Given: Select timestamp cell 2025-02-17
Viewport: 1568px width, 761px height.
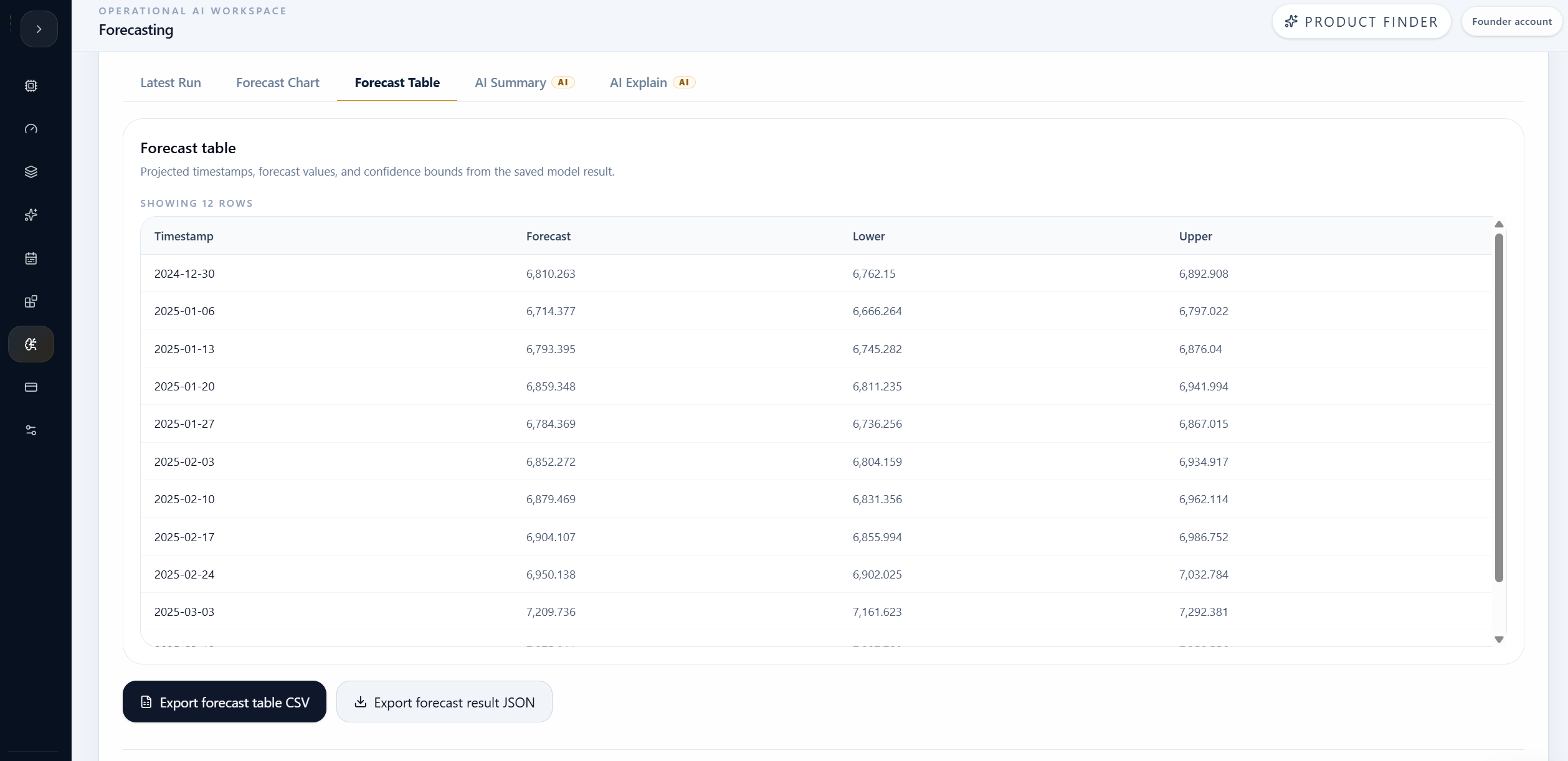Looking at the screenshot, I should coord(184,537).
